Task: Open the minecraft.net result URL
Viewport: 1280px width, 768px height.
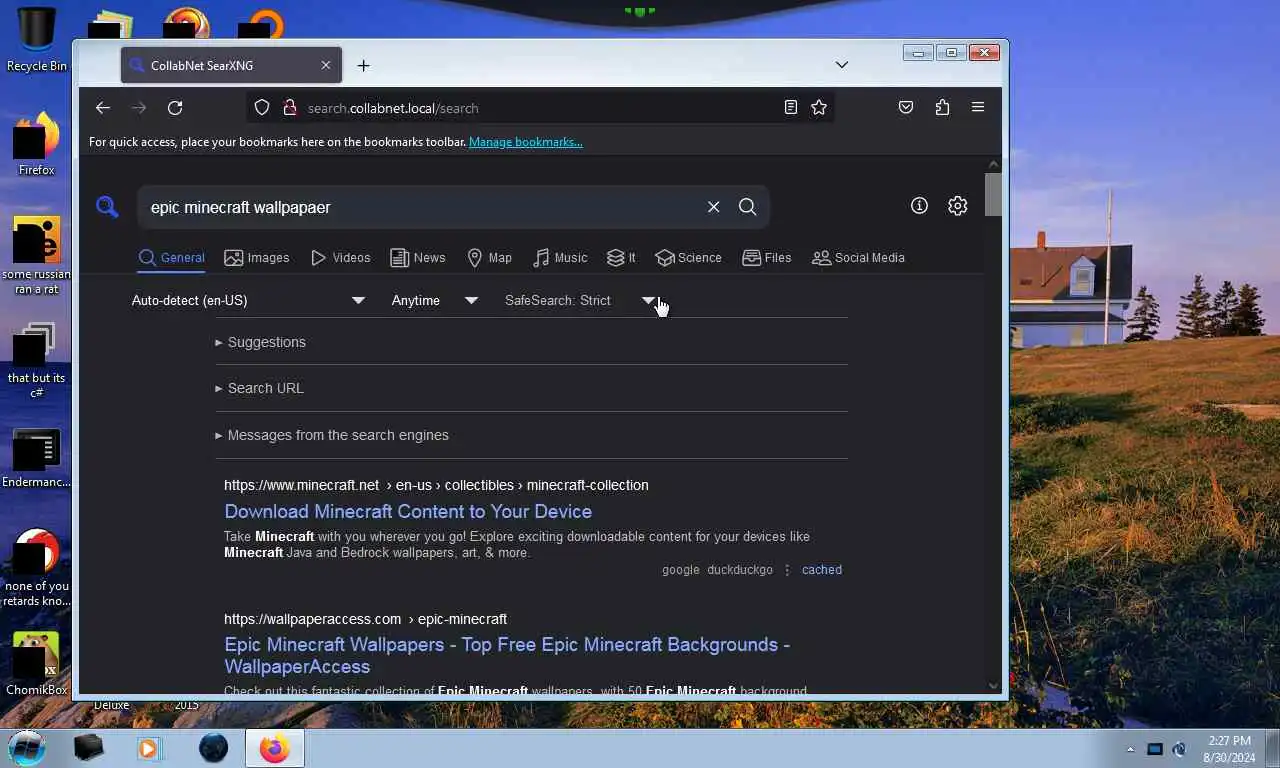Action: point(436,485)
